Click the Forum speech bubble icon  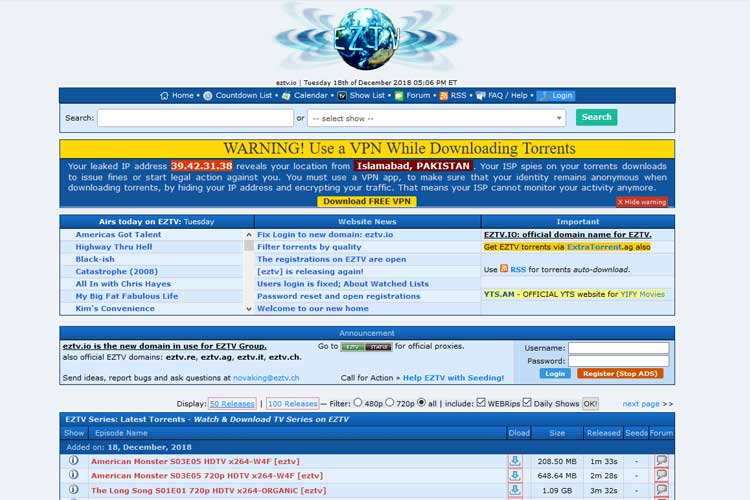pyautogui.click(x=399, y=96)
